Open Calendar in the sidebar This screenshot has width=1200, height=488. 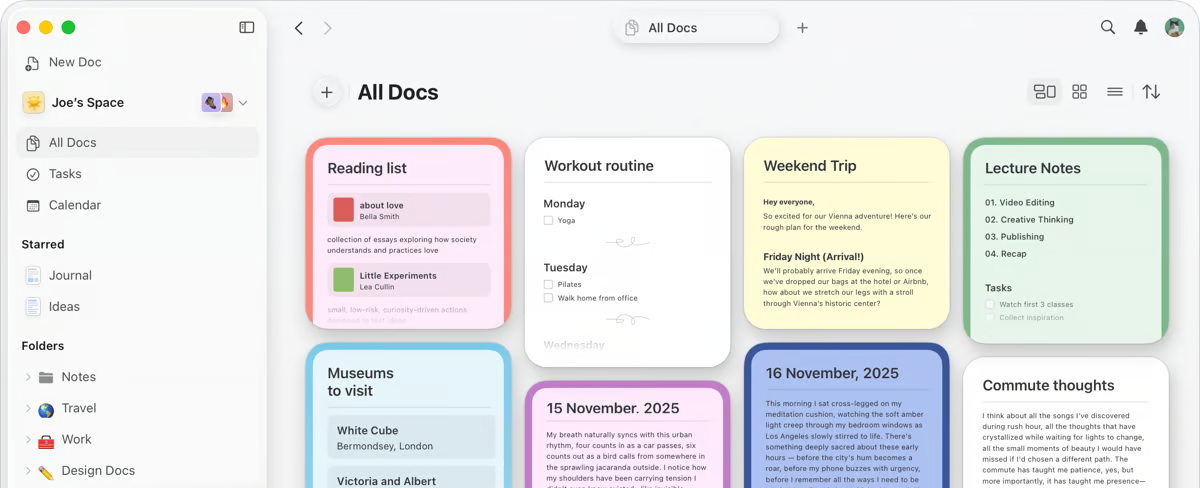[x=138, y=205]
